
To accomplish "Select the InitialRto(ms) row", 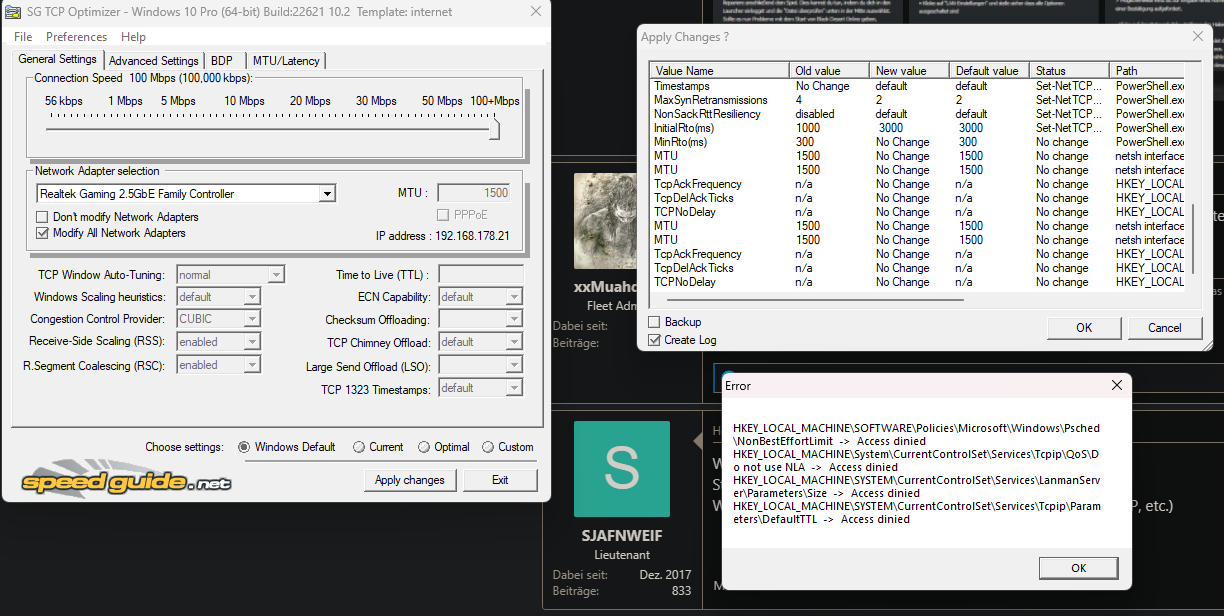I will pyautogui.click(x=917, y=128).
